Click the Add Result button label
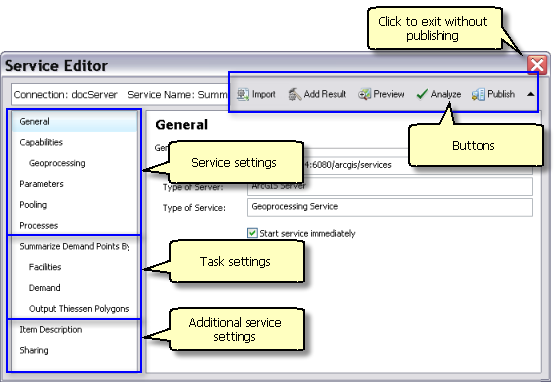Screen dimensions: 554x382 click(325, 94)
